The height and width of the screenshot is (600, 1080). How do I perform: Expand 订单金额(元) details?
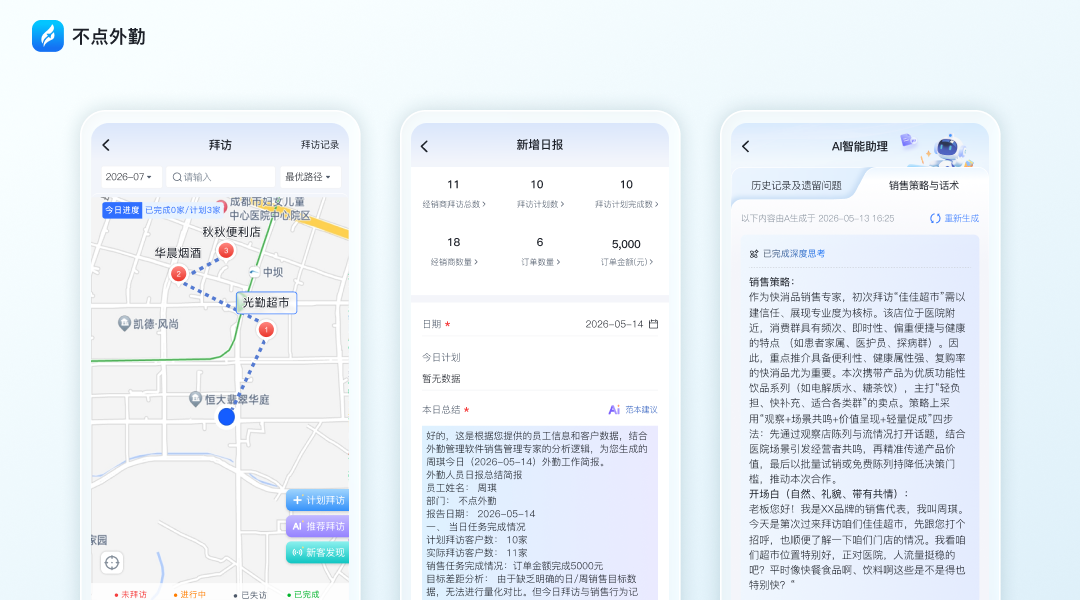(627, 262)
